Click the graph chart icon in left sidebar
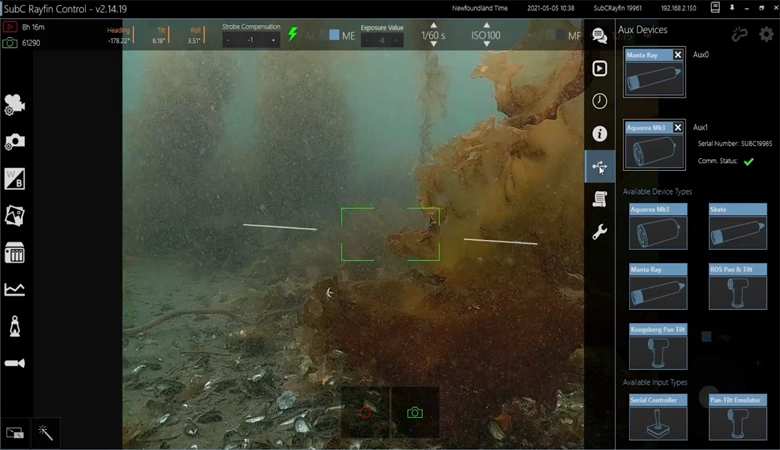Screen dimensions: 780x450 tap(15, 289)
